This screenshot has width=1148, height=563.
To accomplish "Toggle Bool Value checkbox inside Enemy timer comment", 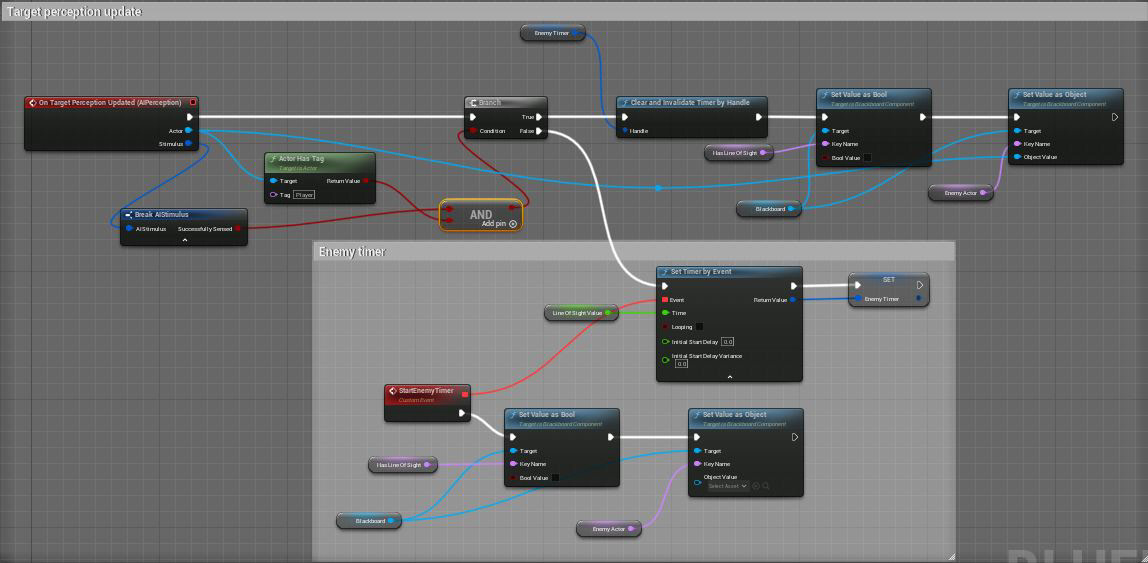I will point(555,478).
